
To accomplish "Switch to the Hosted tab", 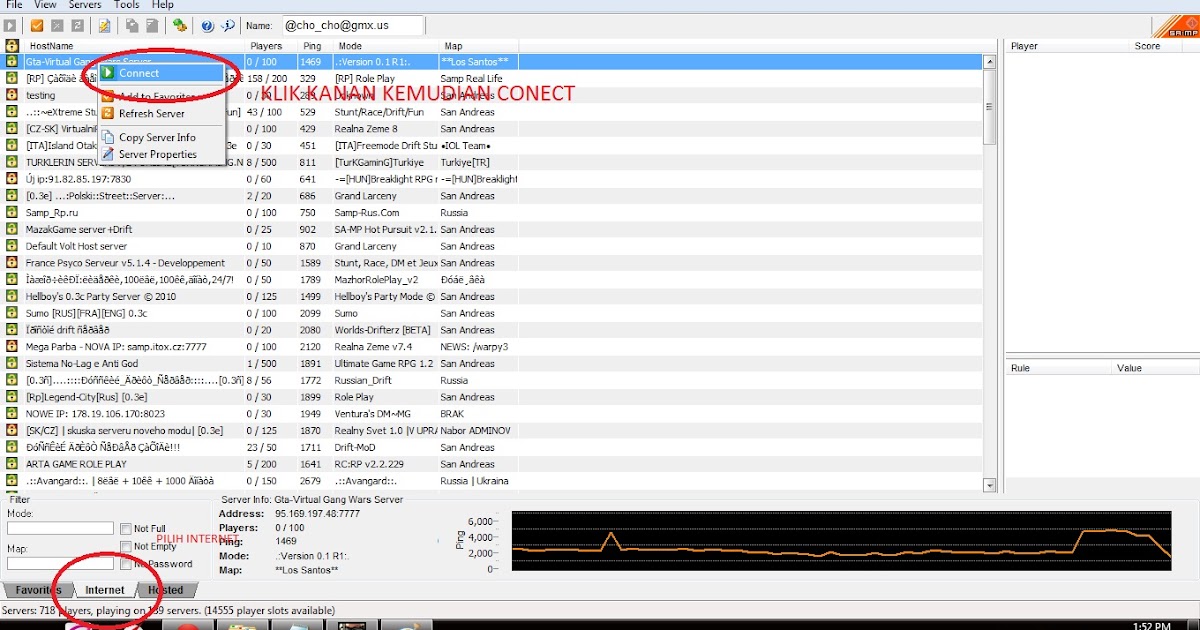I will 166,590.
